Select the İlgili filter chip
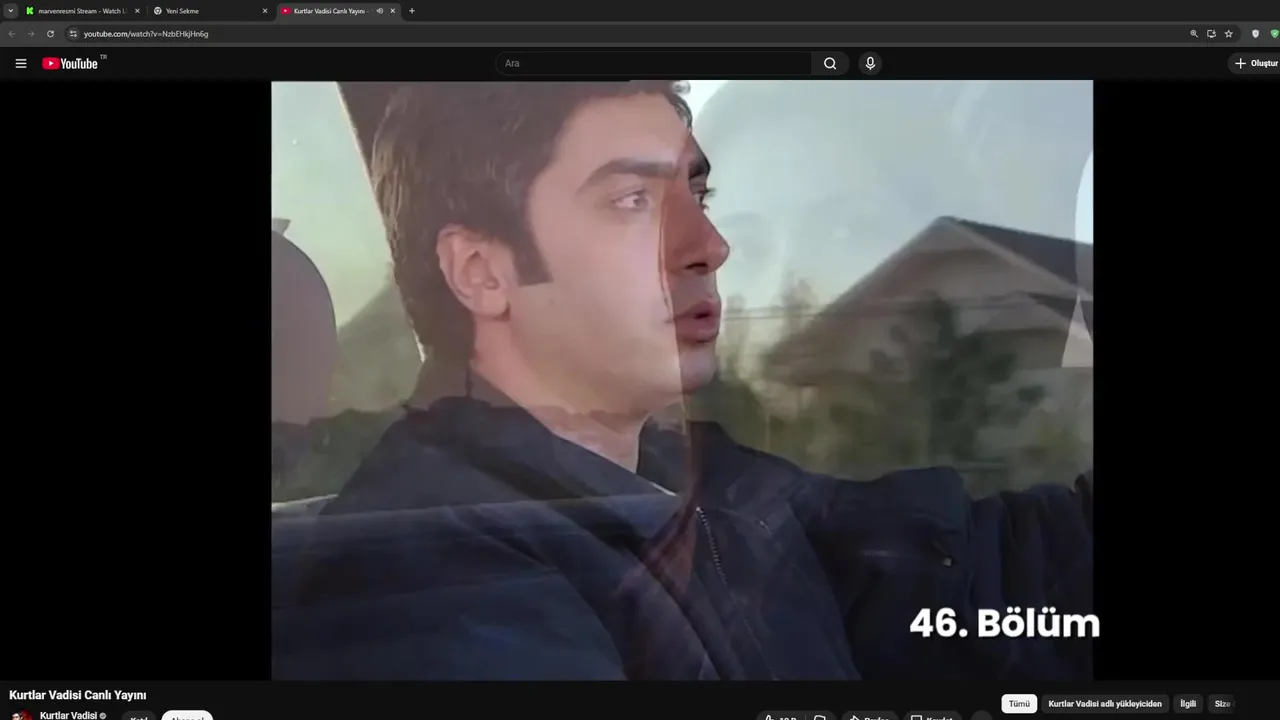The height and width of the screenshot is (720, 1280). point(1188,704)
